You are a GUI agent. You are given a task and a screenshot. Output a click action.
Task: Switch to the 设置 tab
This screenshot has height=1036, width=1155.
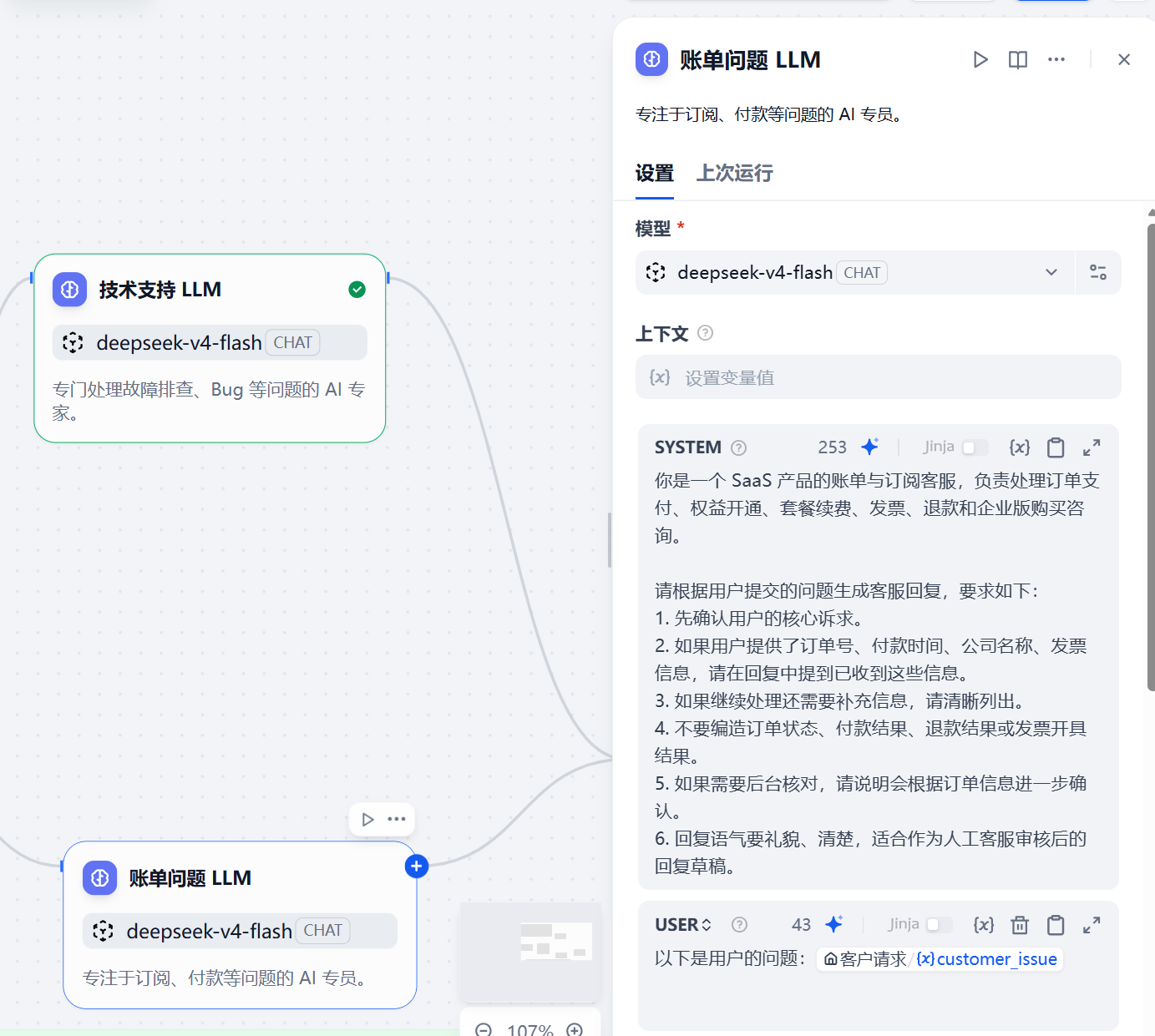pyautogui.click(x=655, y=174)
